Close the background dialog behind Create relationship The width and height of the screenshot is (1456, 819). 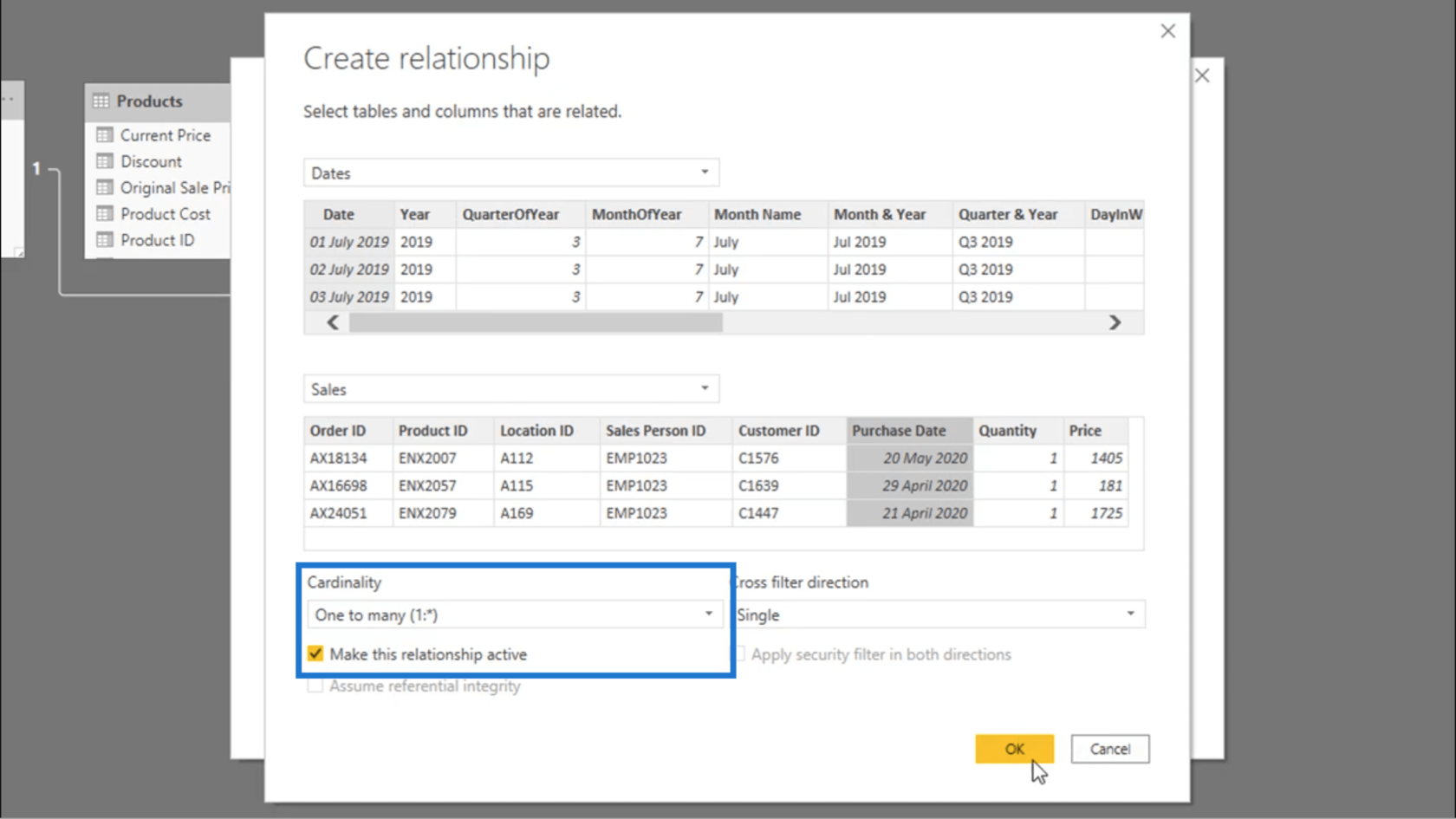(x=1202, y=75)
